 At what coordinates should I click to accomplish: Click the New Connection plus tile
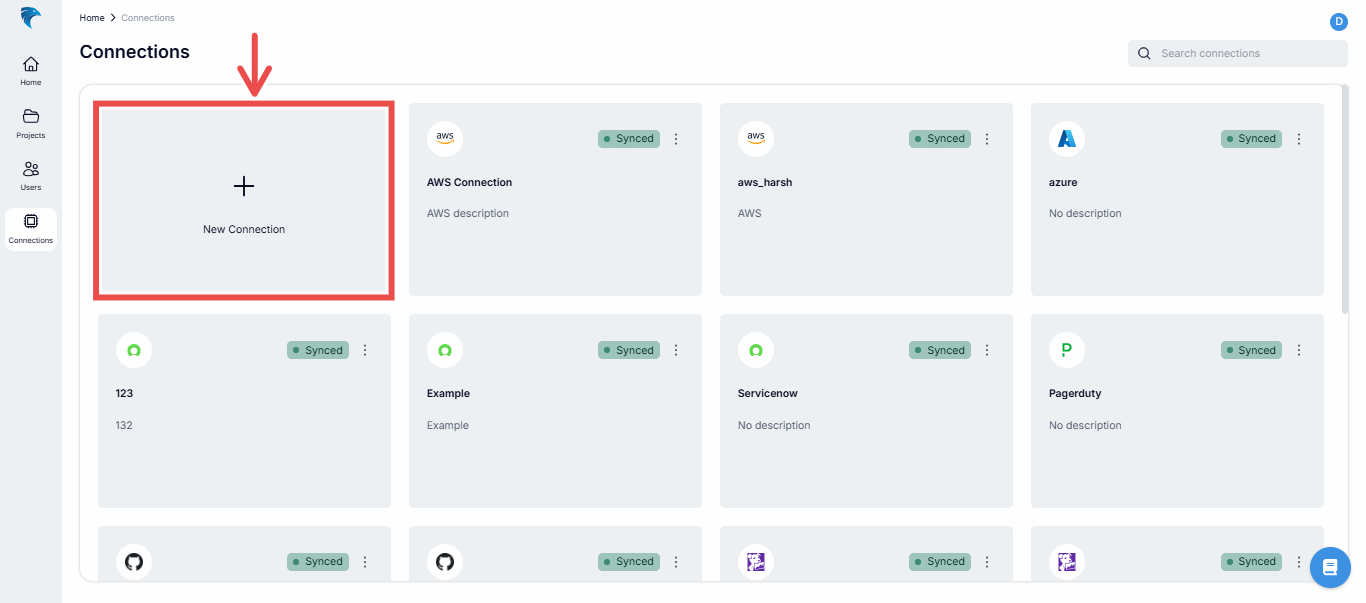pos(244,202)
